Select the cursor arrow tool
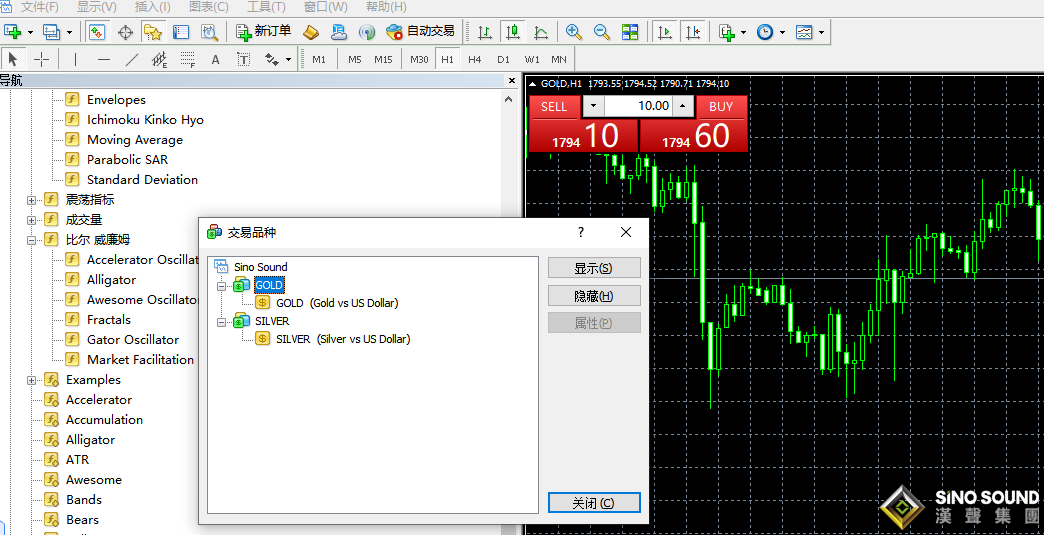Image resolution: width=1044 pixels, height=535 pixels. pos(13,59)
